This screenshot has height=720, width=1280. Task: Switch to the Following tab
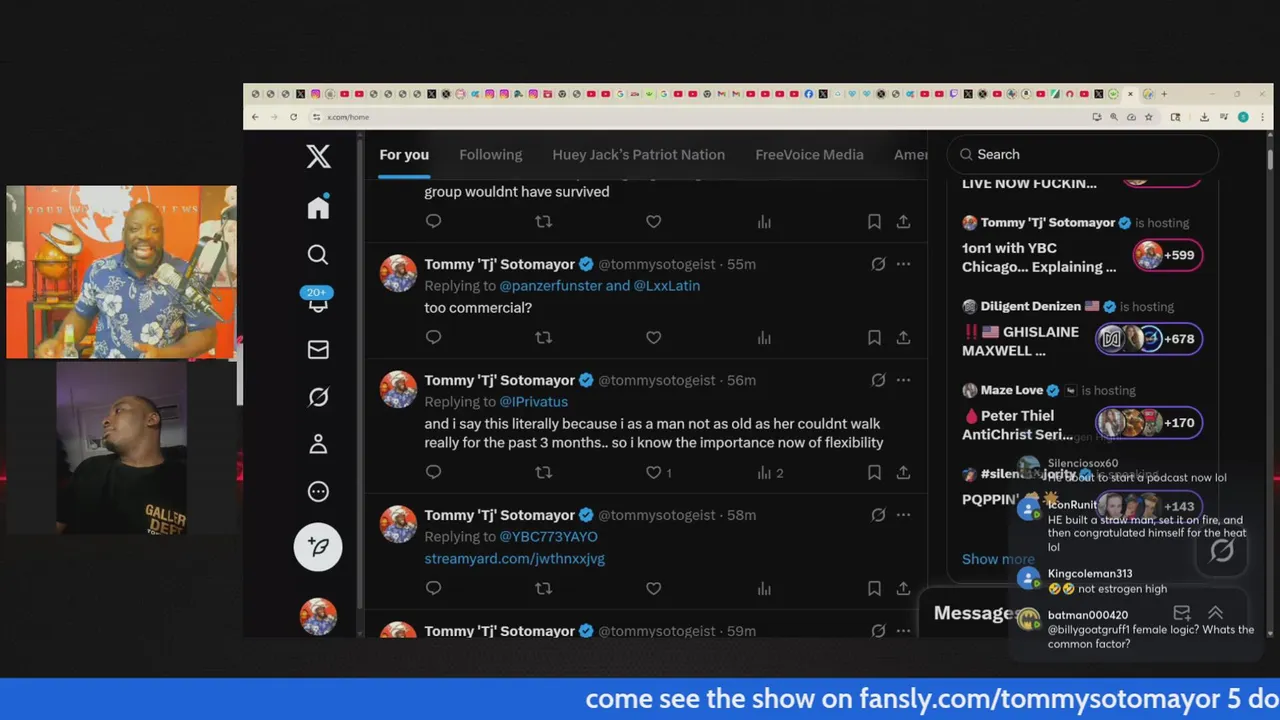pyautogui.click(x=490, y=154)
